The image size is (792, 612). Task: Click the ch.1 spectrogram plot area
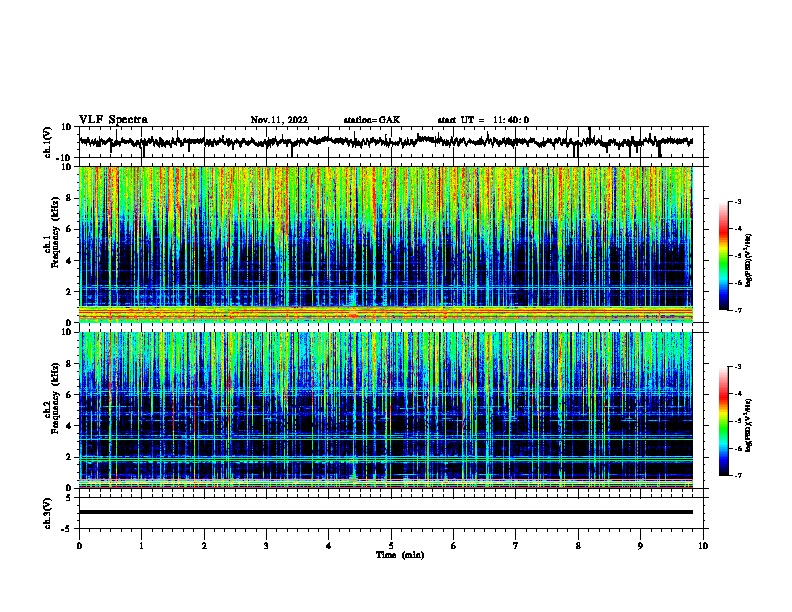386,244
